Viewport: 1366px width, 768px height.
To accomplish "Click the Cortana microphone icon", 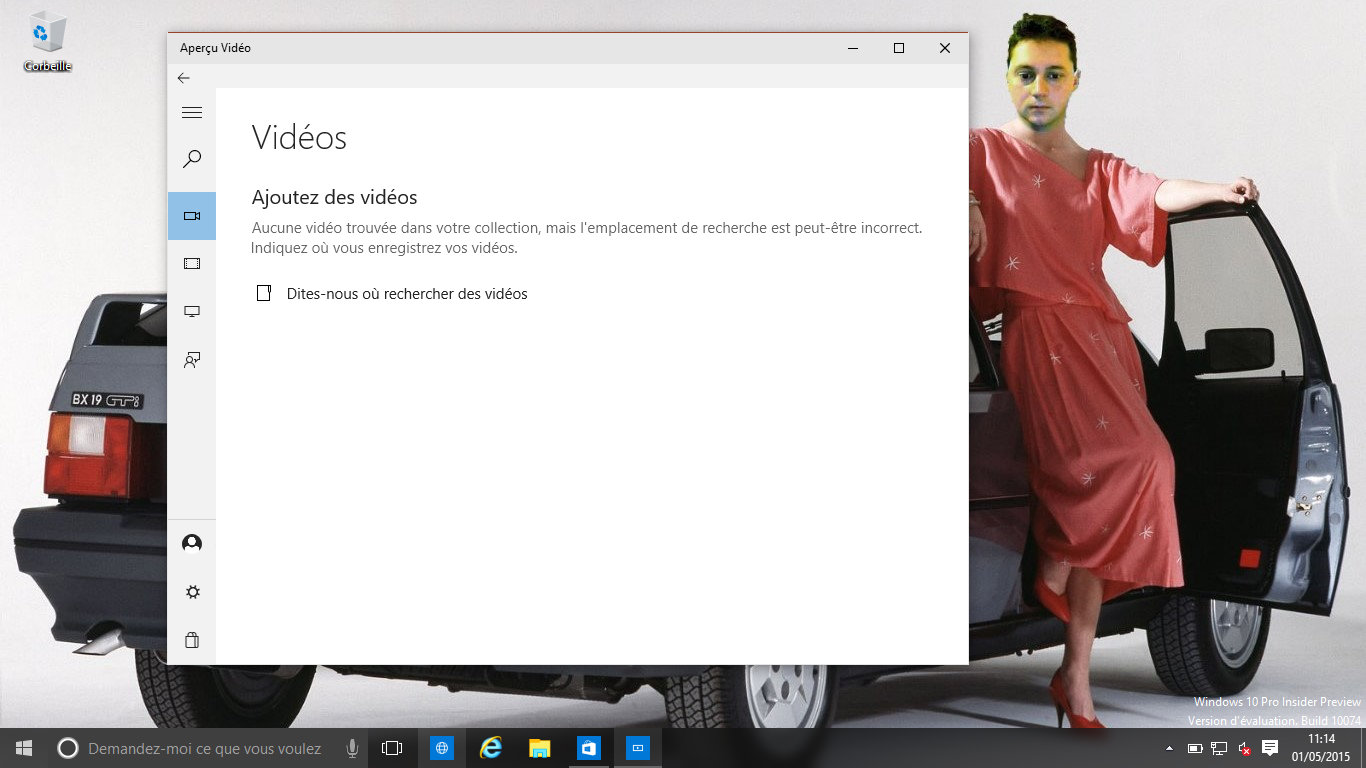I will click(x=352, y=748).
